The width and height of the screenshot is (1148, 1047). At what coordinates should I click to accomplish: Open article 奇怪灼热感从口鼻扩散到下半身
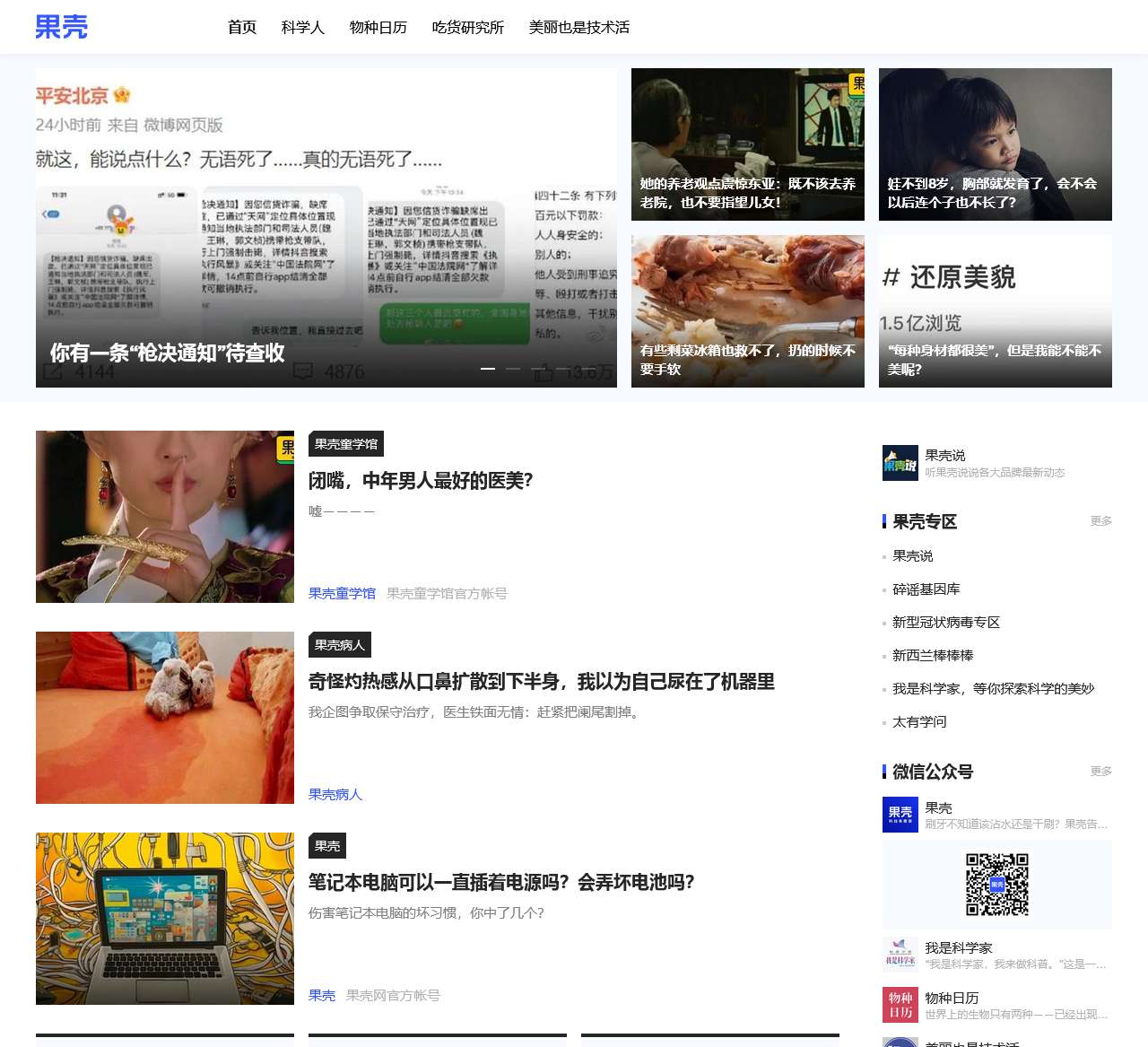542,682
